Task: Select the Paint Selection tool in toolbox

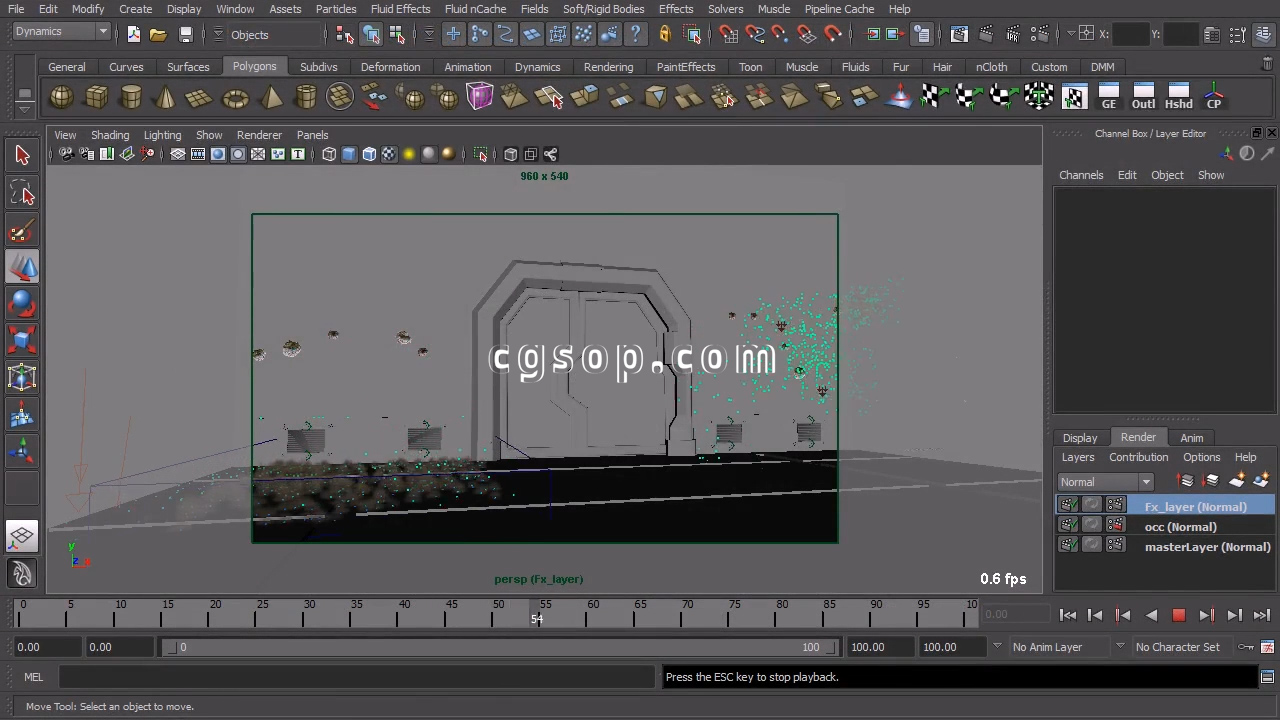Action: tap(22, 232)
